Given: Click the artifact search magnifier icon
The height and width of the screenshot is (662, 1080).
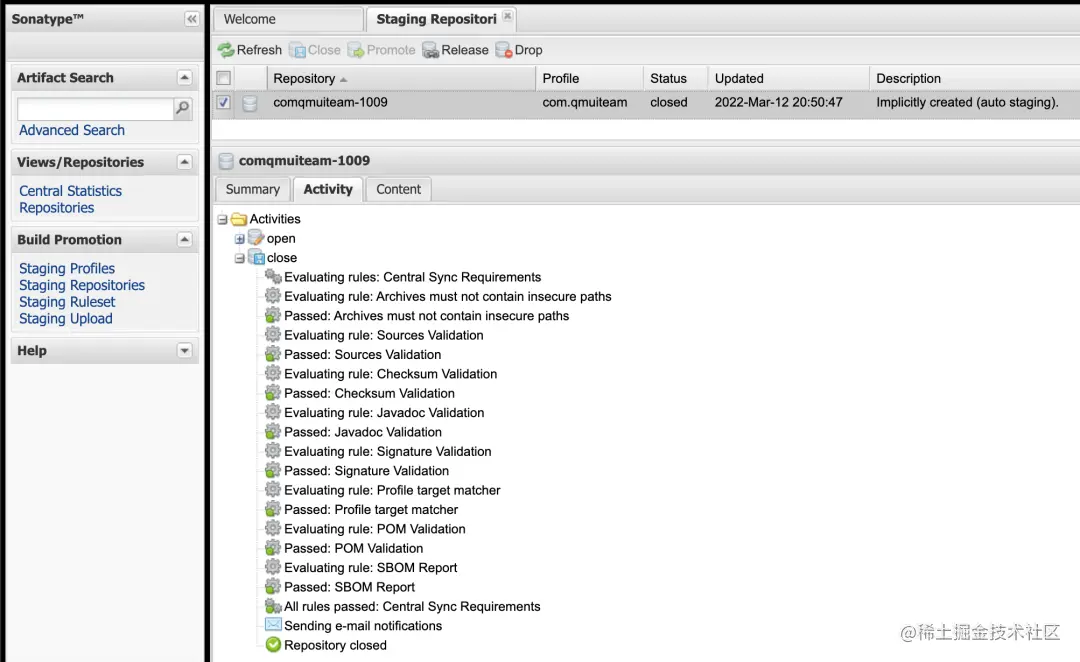Looking at the screenshot, I should 183,108.
